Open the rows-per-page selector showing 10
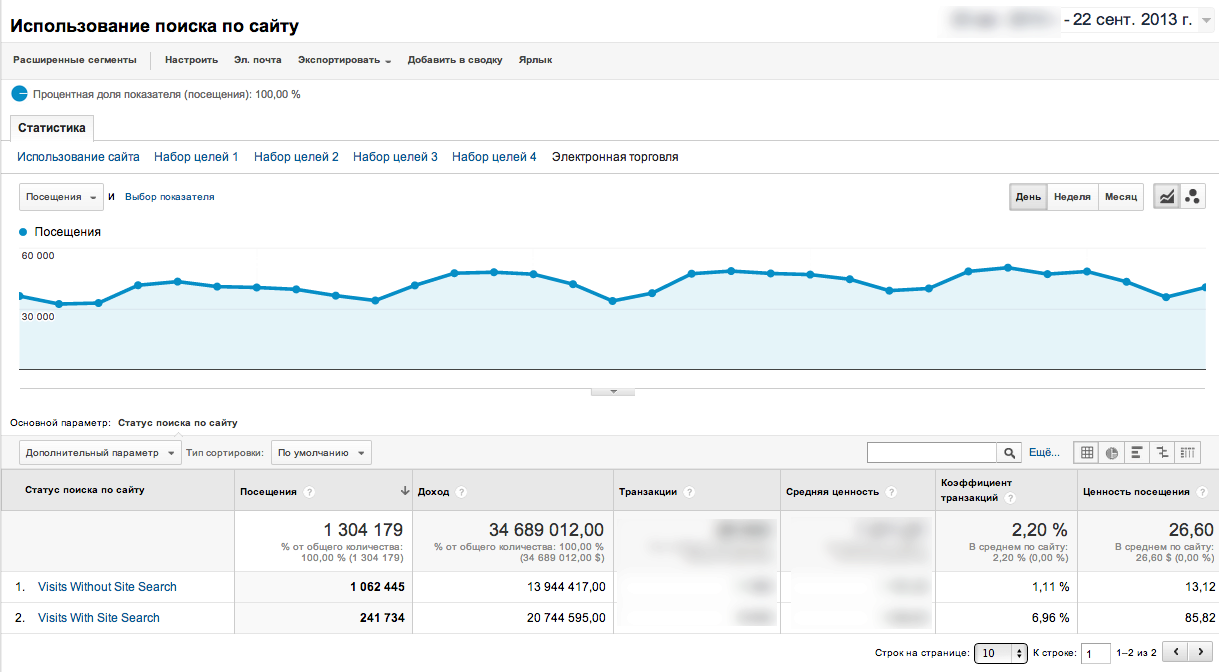Screen dimensions: 1219x672 (1000, 653)
